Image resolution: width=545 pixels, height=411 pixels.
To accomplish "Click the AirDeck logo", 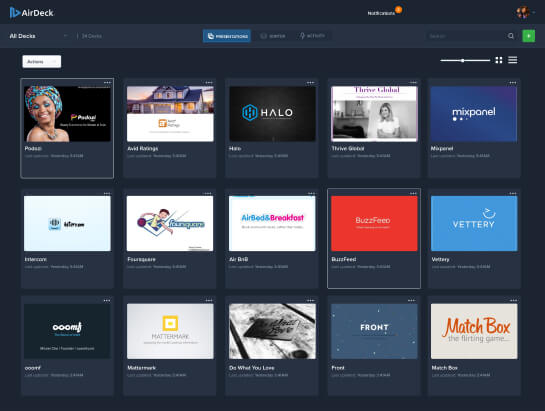I will point(31,13).
